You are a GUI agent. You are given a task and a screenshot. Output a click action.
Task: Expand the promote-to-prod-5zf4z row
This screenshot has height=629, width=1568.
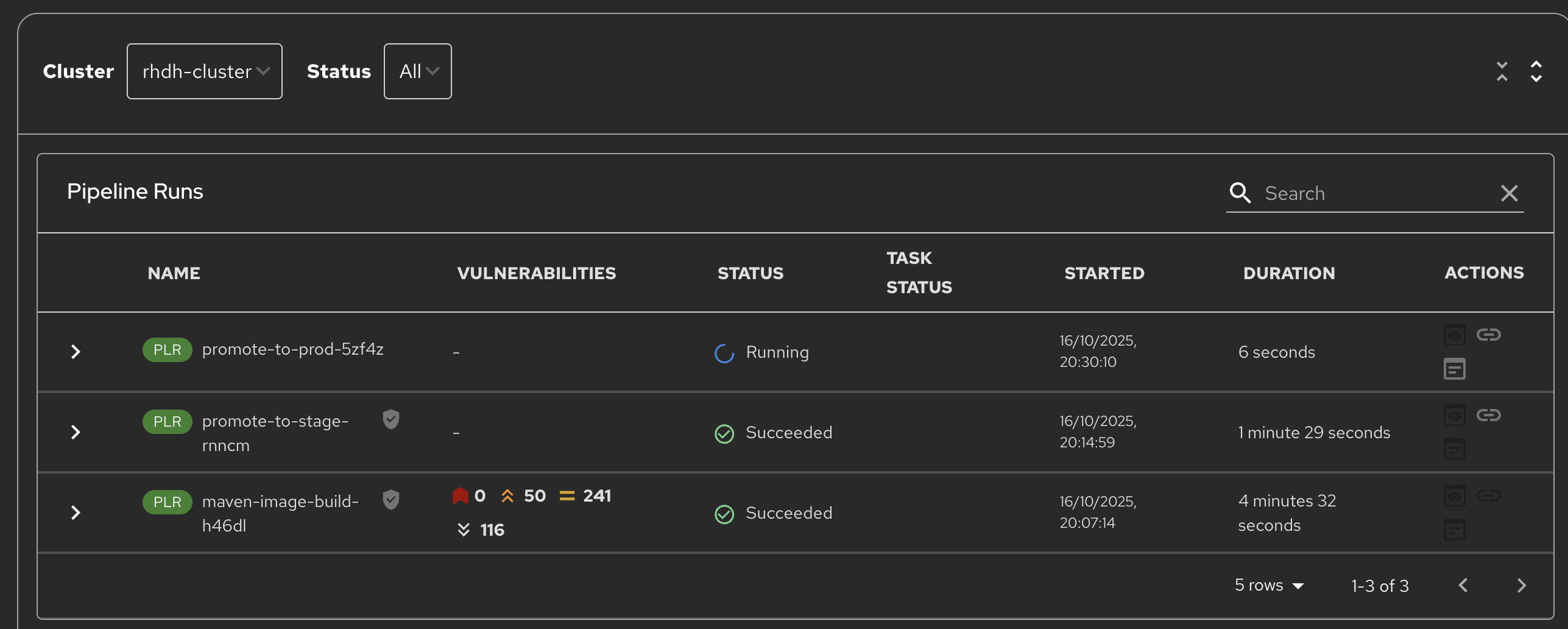[x=76, y=352]
